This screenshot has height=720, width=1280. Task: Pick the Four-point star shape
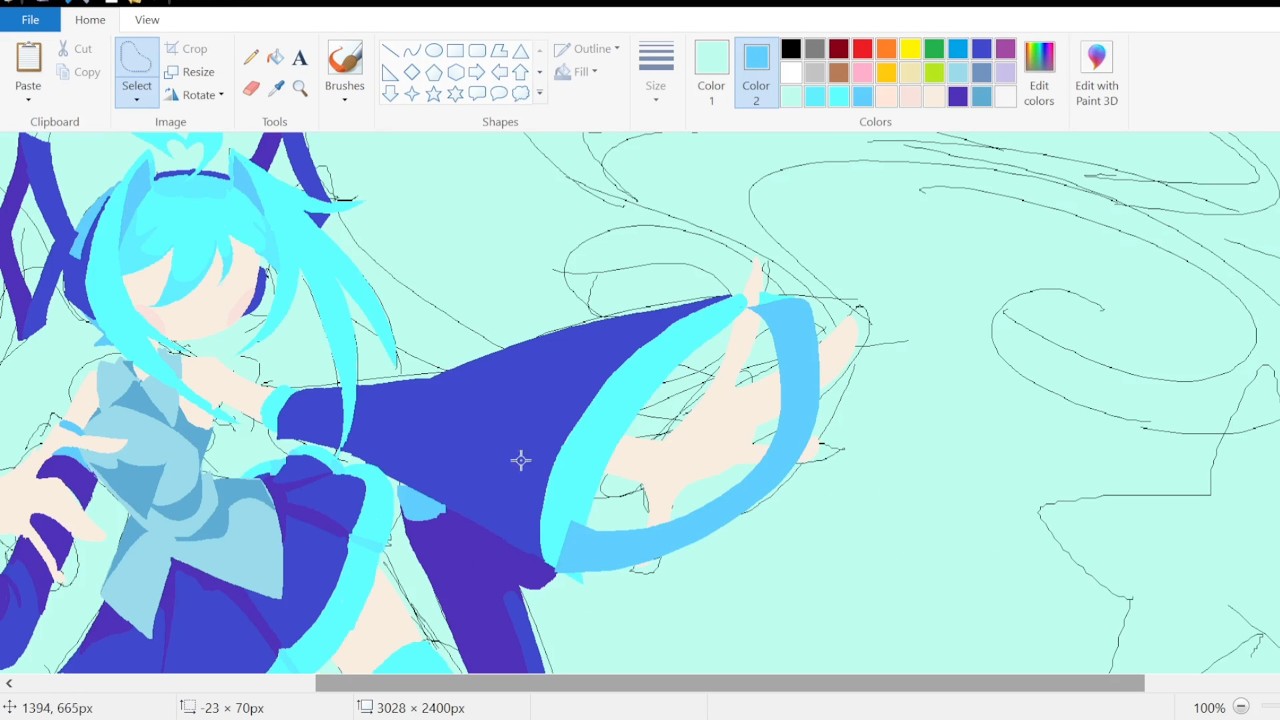(412, 94)
